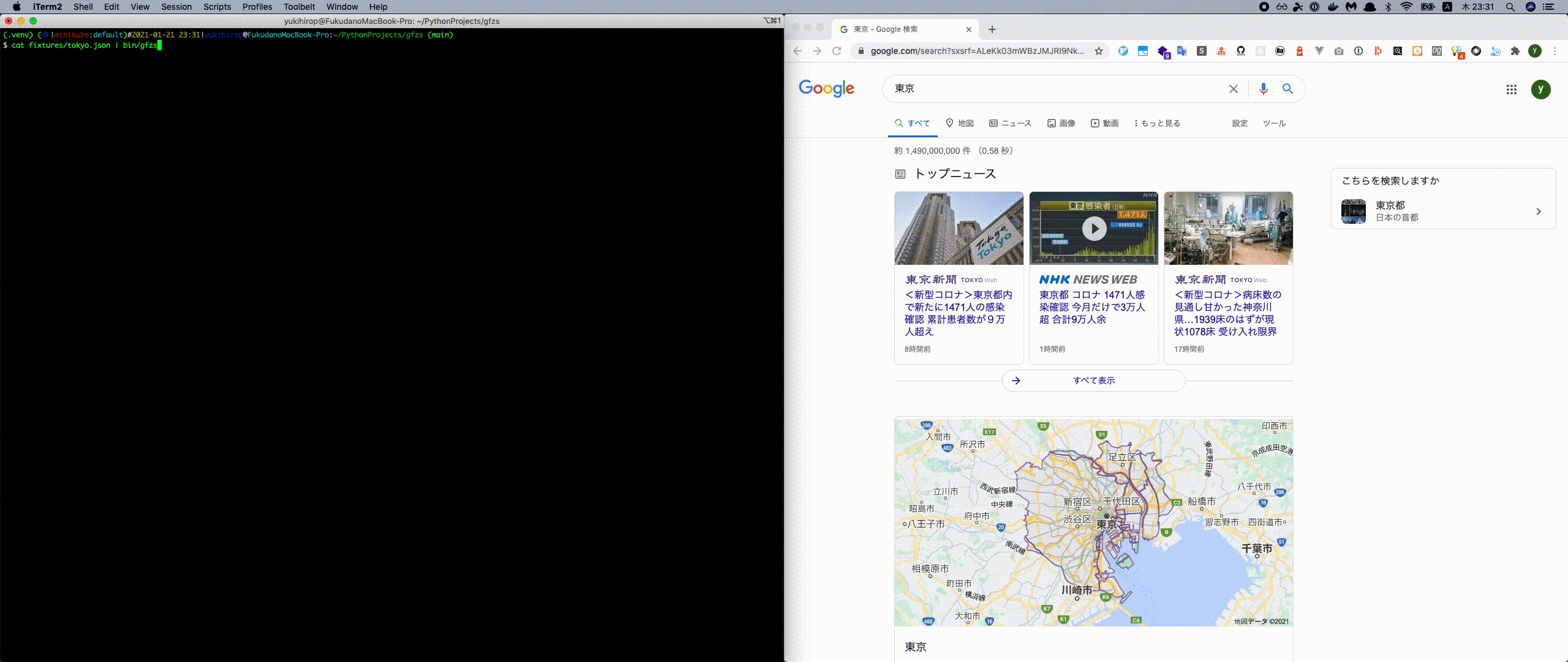
Task: Clear the search box with X icon
Action: 1234,89
